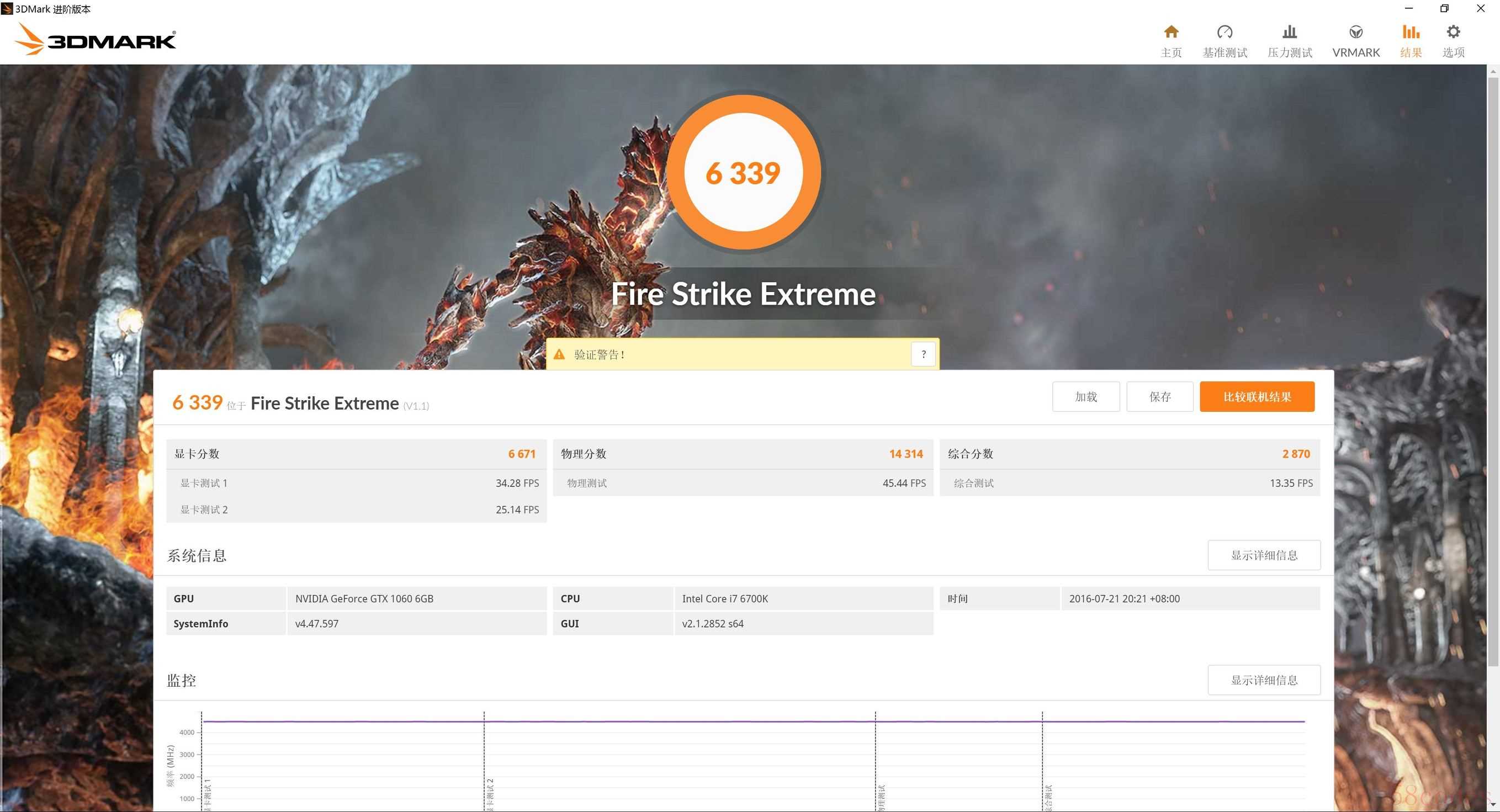Show 系统信息 details via 显示详细信息
The height and width of the screenshot is (812, 1500).
tap(1264, 555)
